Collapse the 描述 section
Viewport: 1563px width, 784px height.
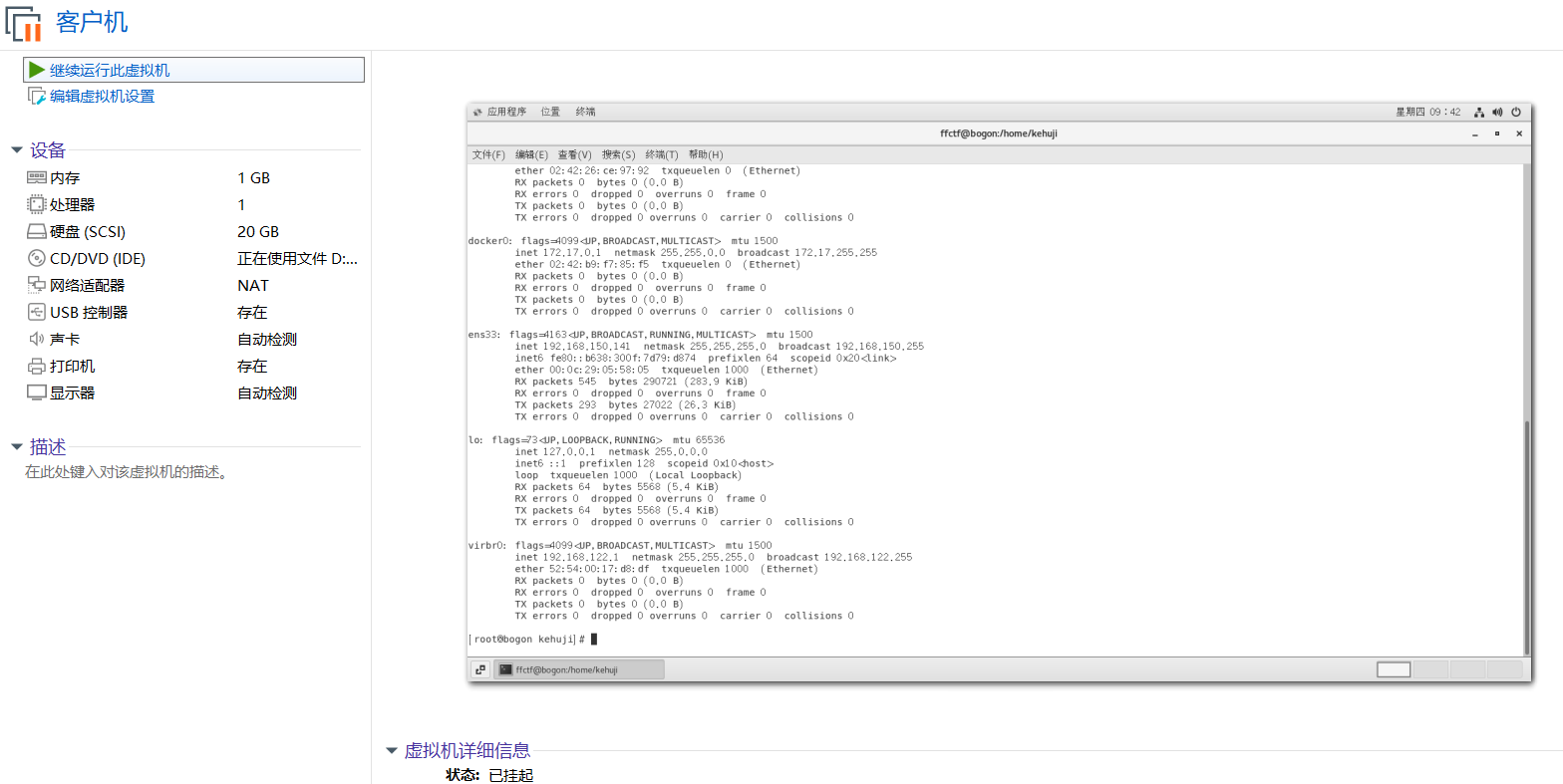(x=16, y=447)
